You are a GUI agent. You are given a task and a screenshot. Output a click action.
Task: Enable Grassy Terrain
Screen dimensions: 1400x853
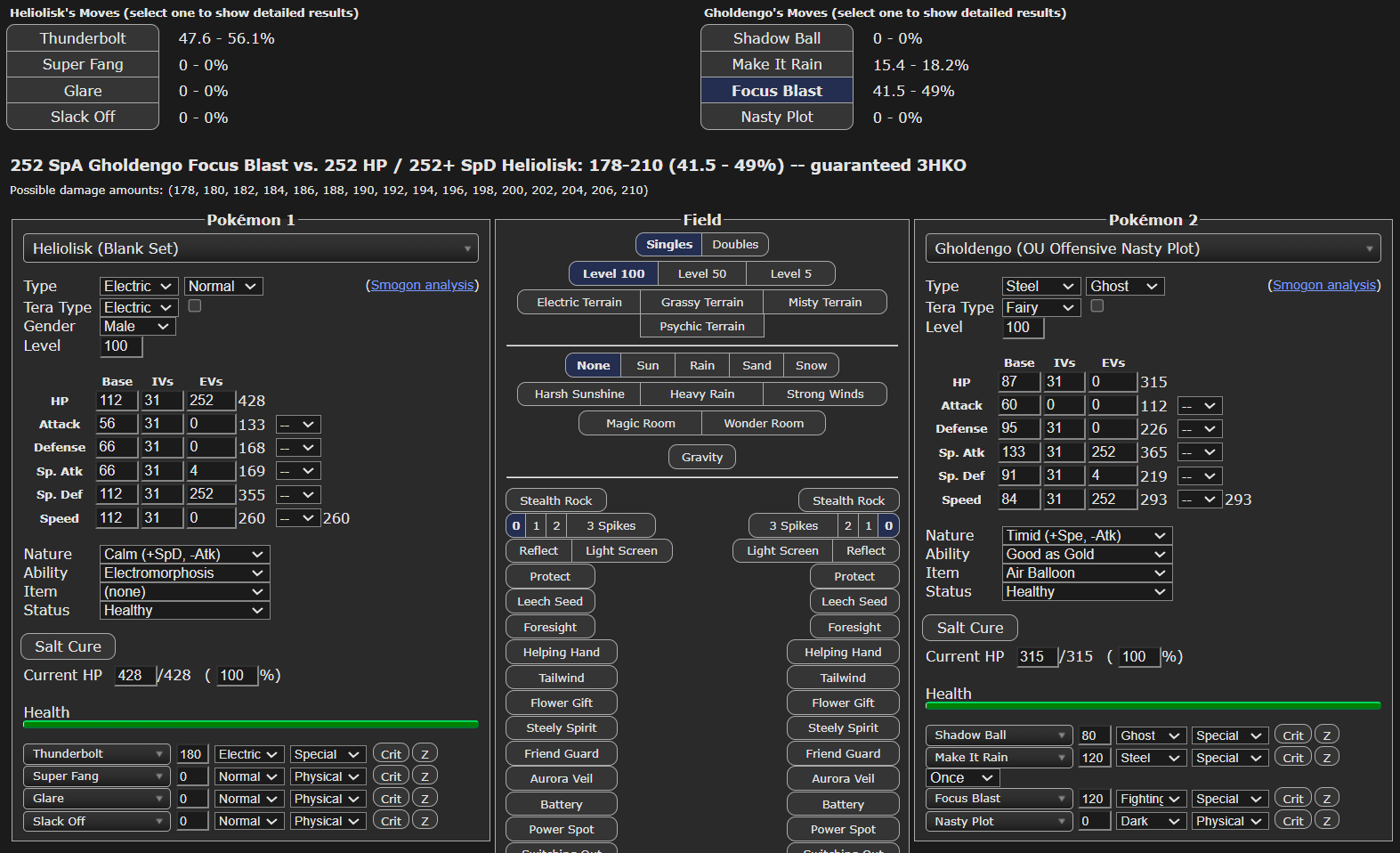click(x=702, y=302)
